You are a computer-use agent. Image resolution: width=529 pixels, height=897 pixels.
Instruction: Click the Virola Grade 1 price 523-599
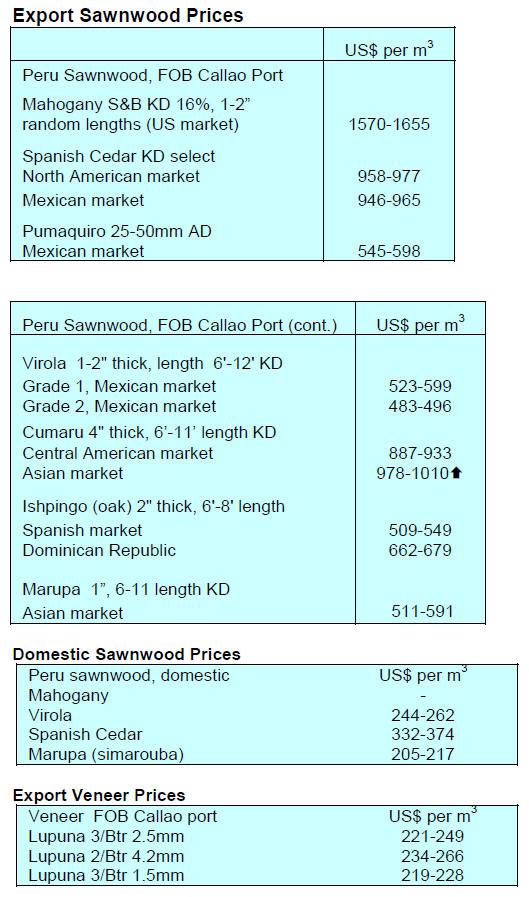420,386
